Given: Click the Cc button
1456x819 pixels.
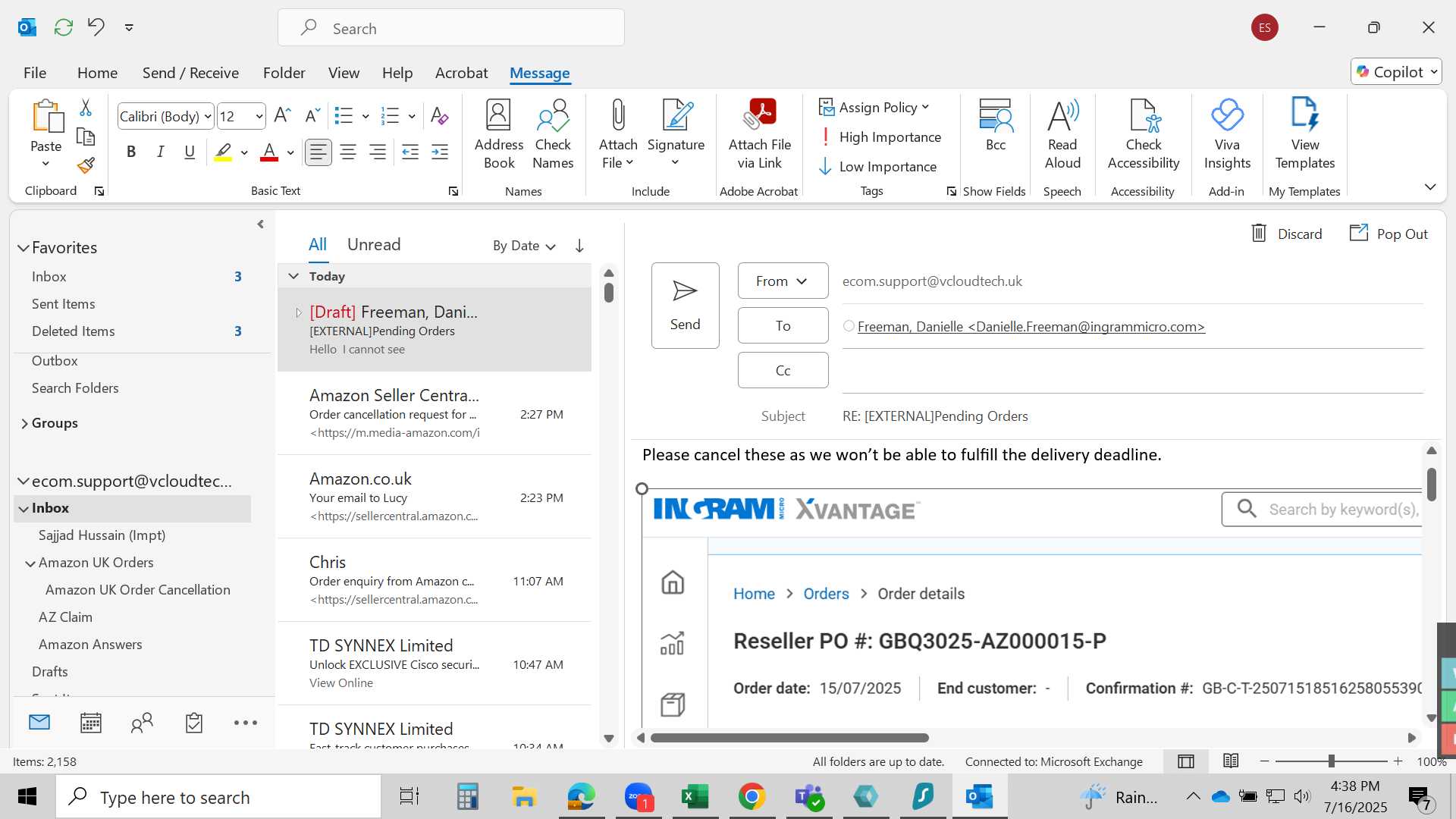Looking at the screenshot, I should click(x=783, y=370).
